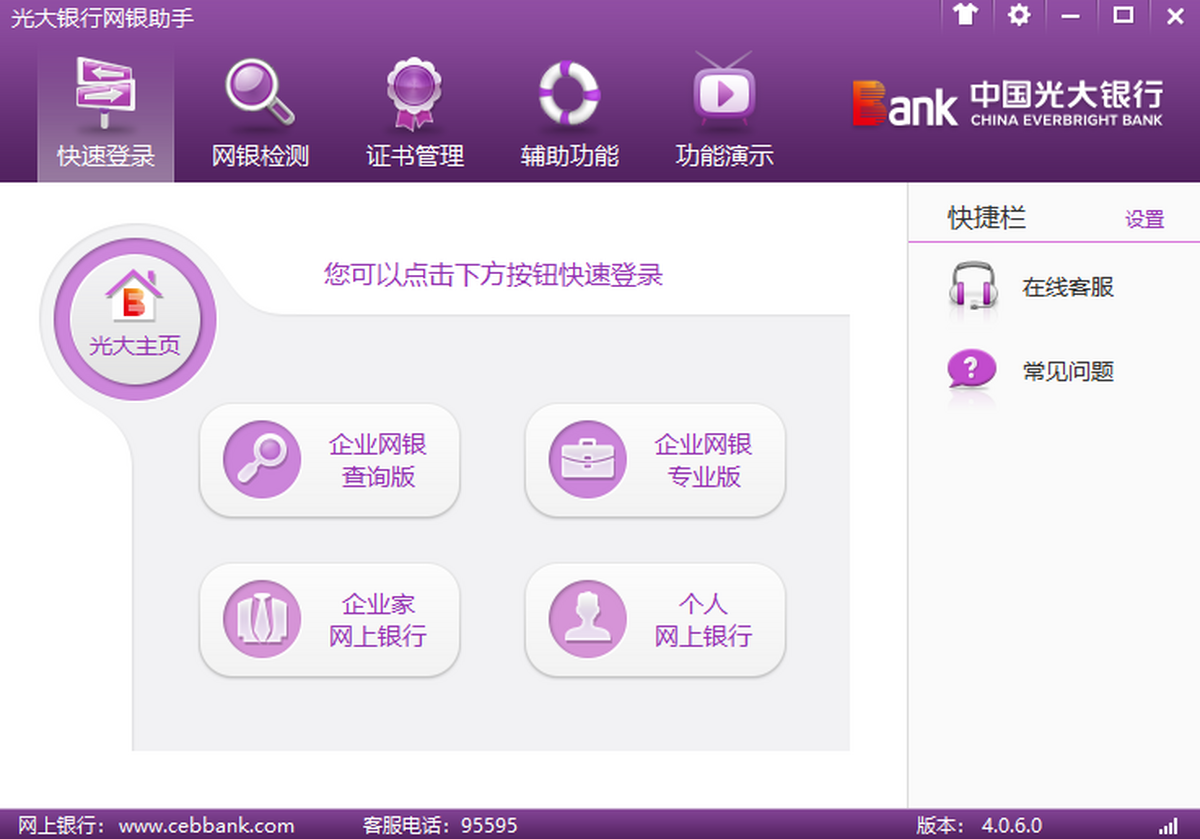Click the house logo icon in 光大主页
Image resolution: width=1200 pixels, height=839 pixels.
coord(134,295)
